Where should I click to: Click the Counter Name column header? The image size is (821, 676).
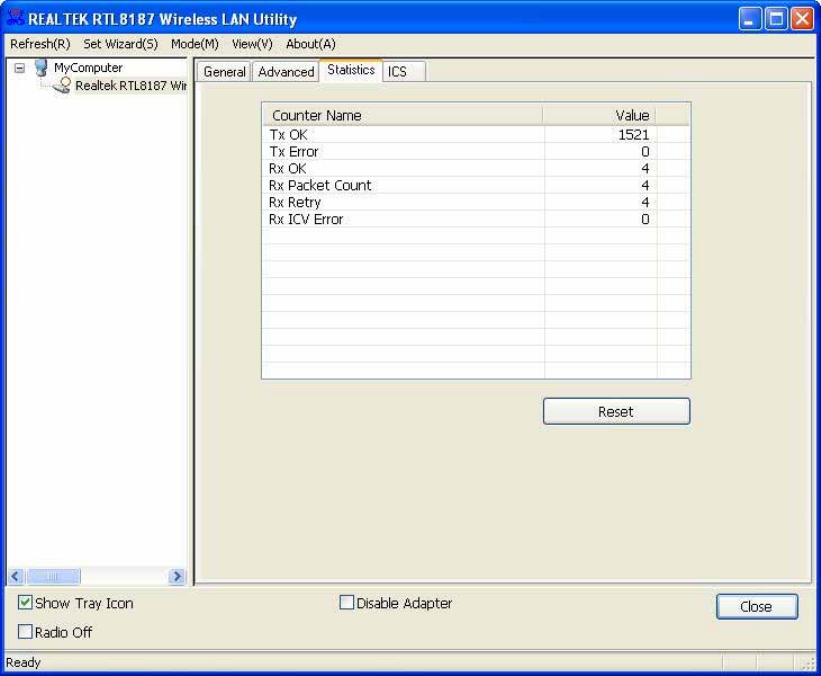(402, 115)
